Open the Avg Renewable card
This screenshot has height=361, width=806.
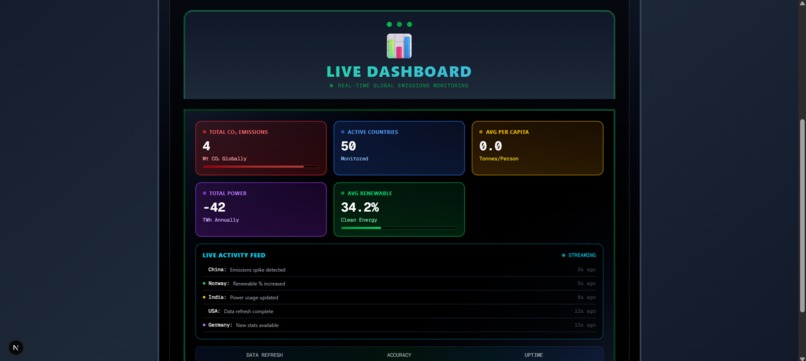(x=399, y=209)
